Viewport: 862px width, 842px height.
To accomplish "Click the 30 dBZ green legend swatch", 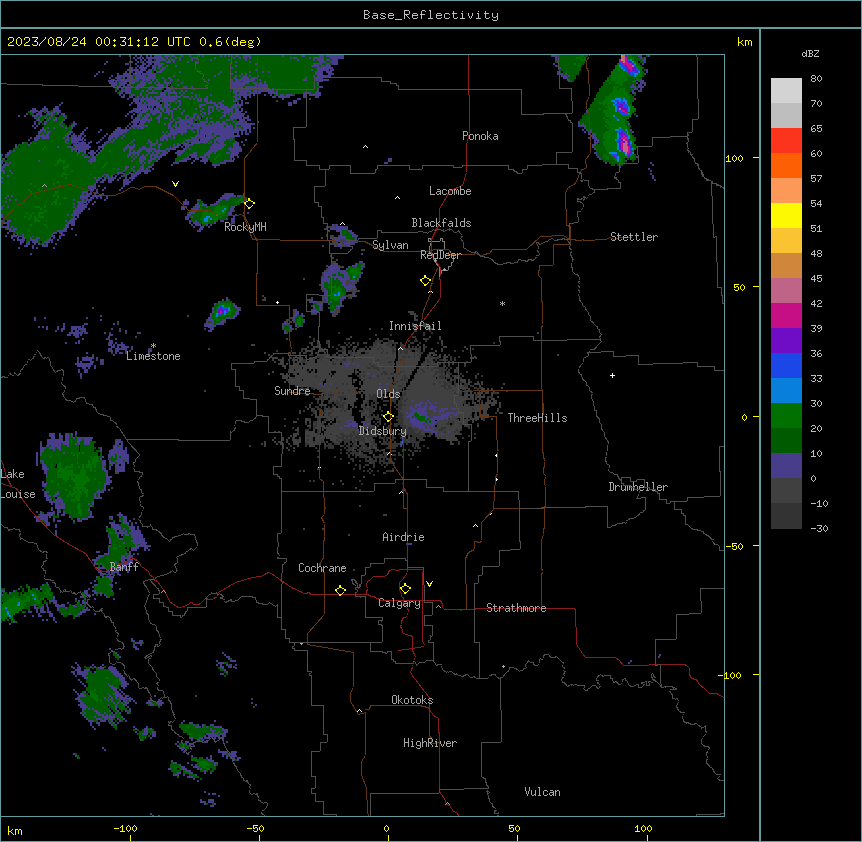I will [x=786, y=416].
